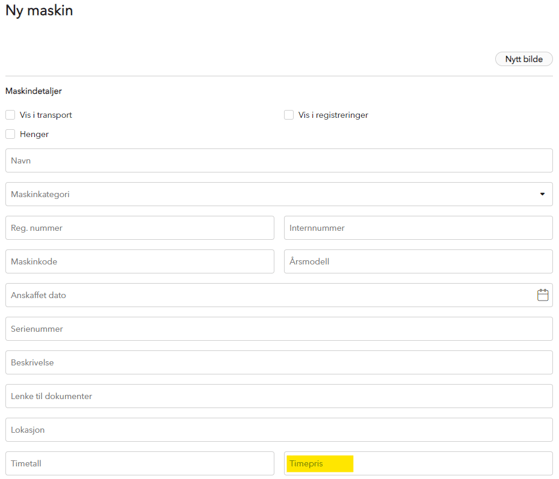559x479 pixels.
Task: Click the Nytt bilde button
Action: click(524, 59)
